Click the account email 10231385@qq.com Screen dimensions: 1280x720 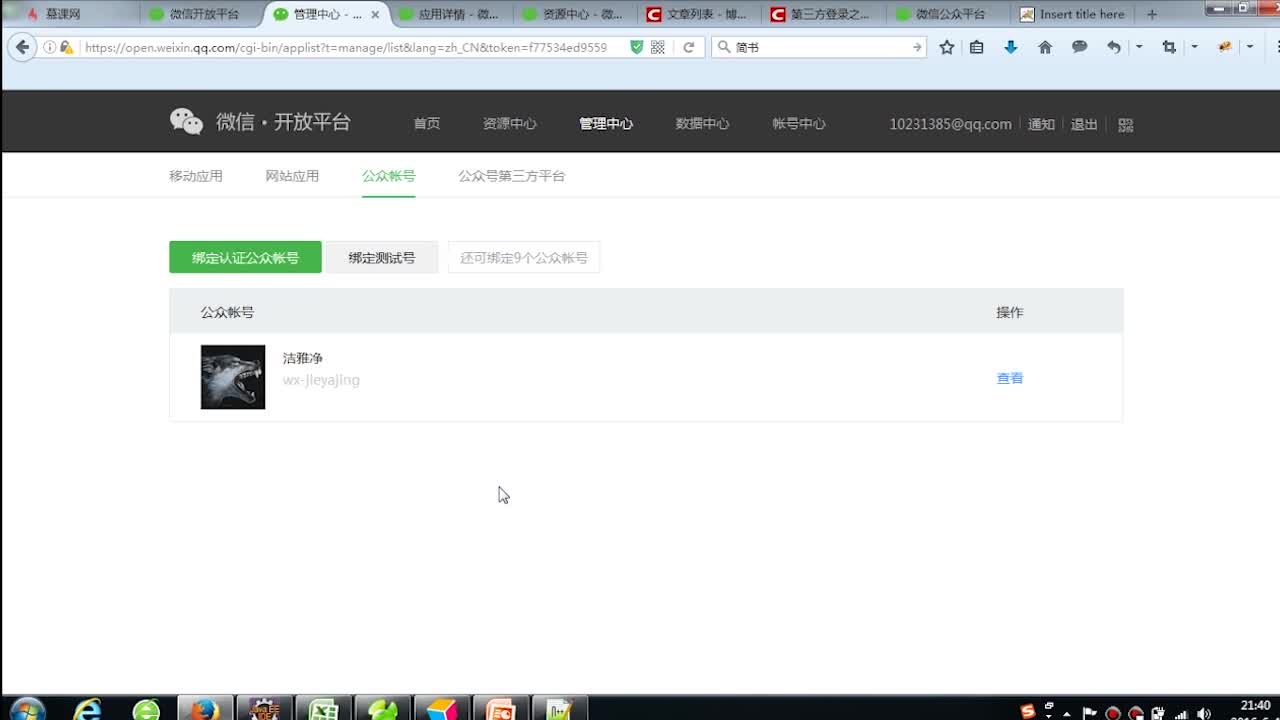pyautogui.click(x=951, y=124)
